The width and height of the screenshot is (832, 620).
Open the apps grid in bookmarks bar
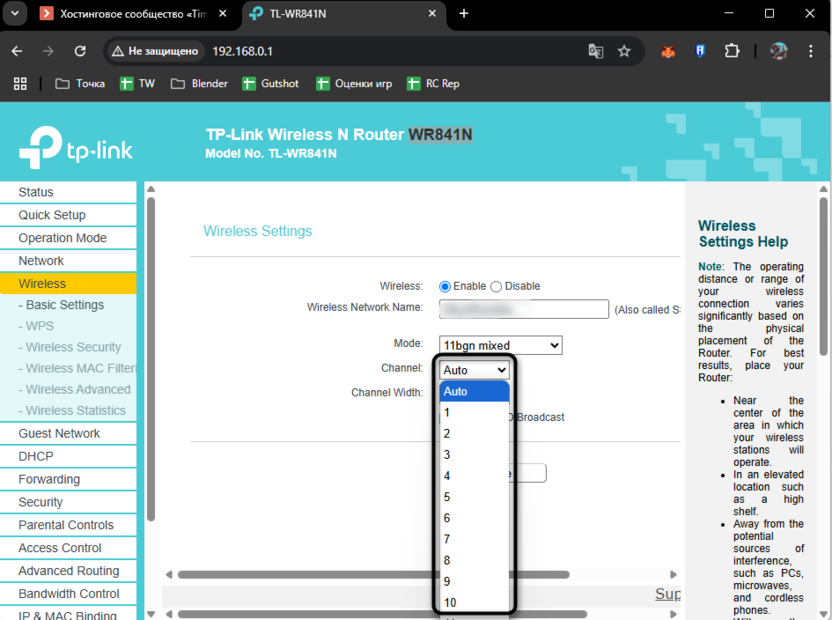(x=20, y=83)
